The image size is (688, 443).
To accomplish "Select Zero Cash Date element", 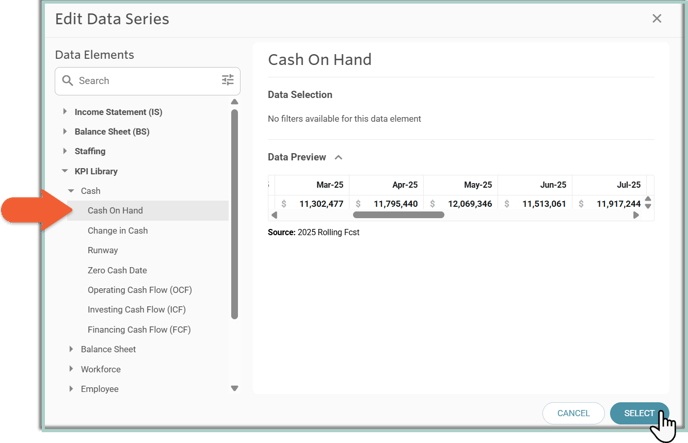I will coord(117,270).
